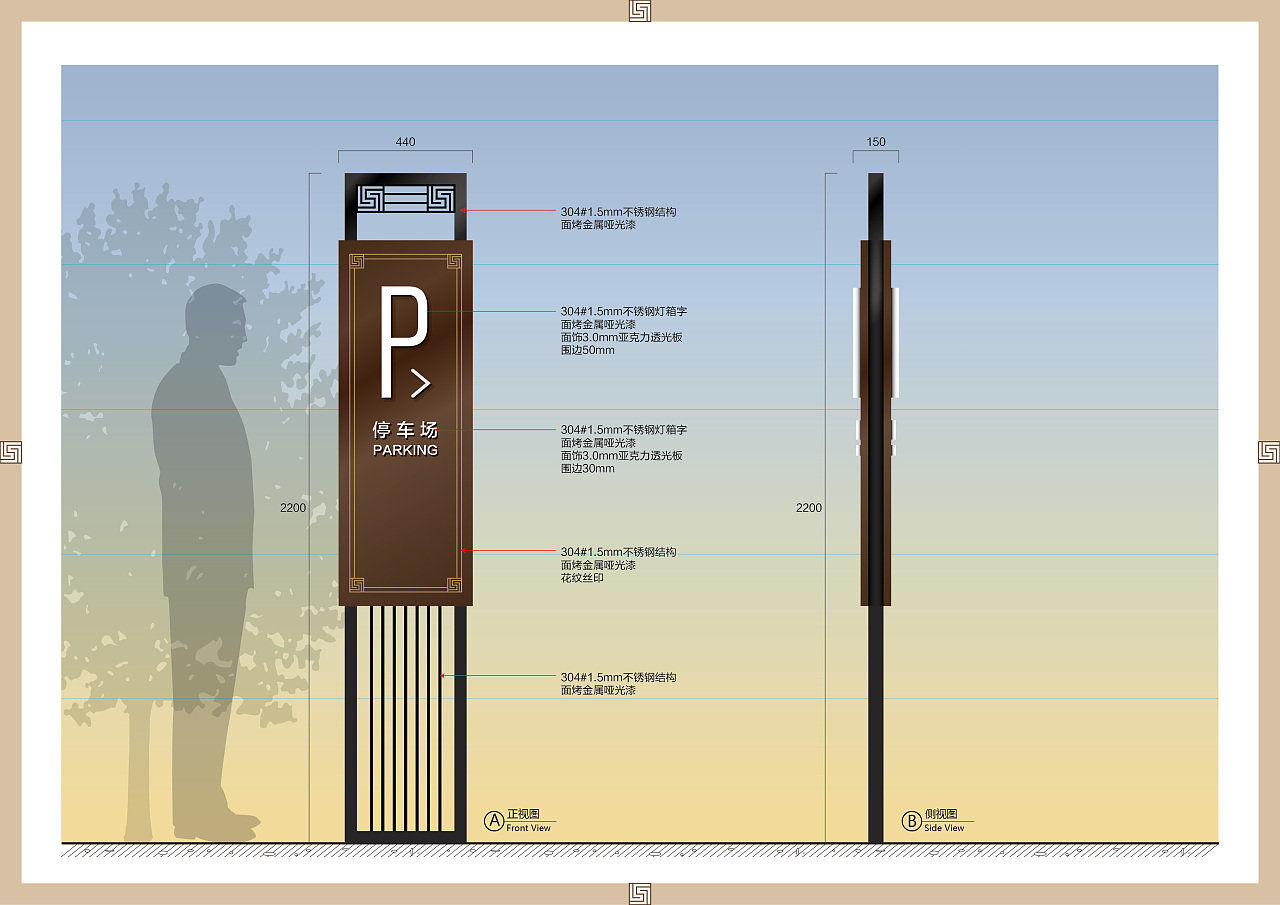
Task: Click the fret pattern ornament atop the sign
Action: [x=405, y=199]
